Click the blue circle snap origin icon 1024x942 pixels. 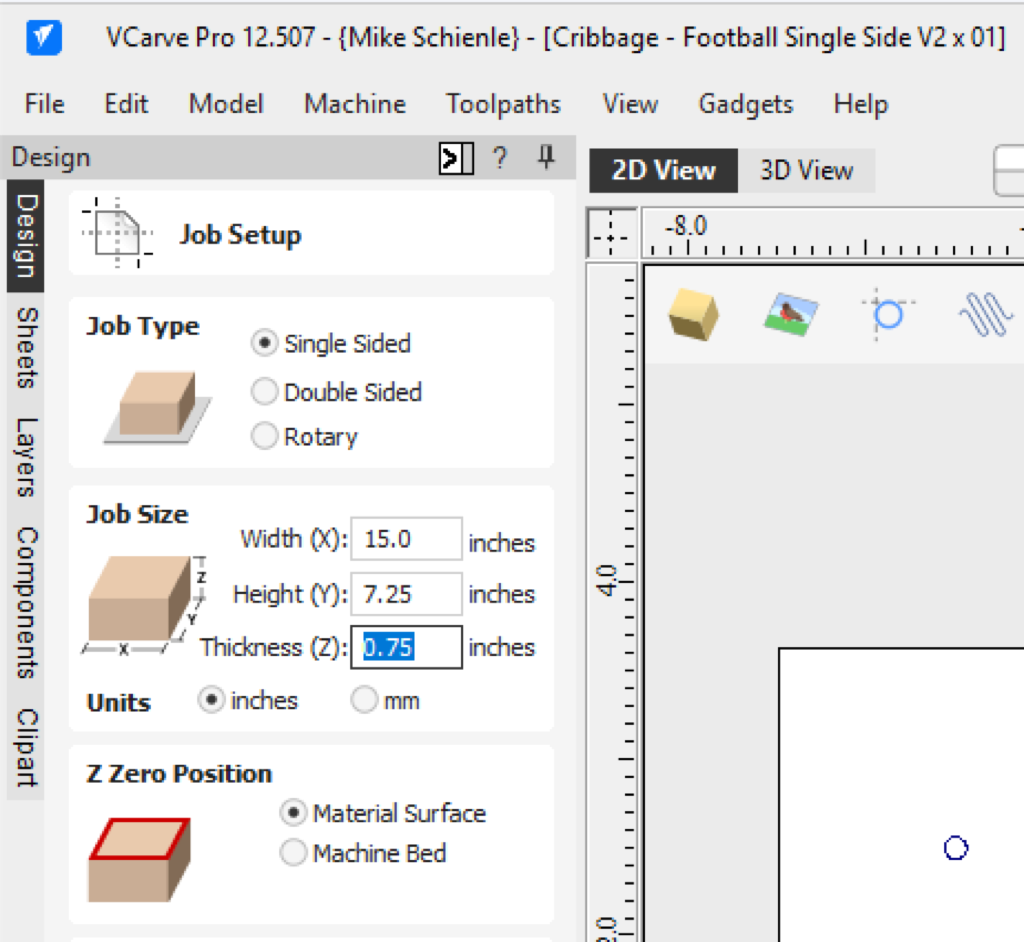[888, 314]
